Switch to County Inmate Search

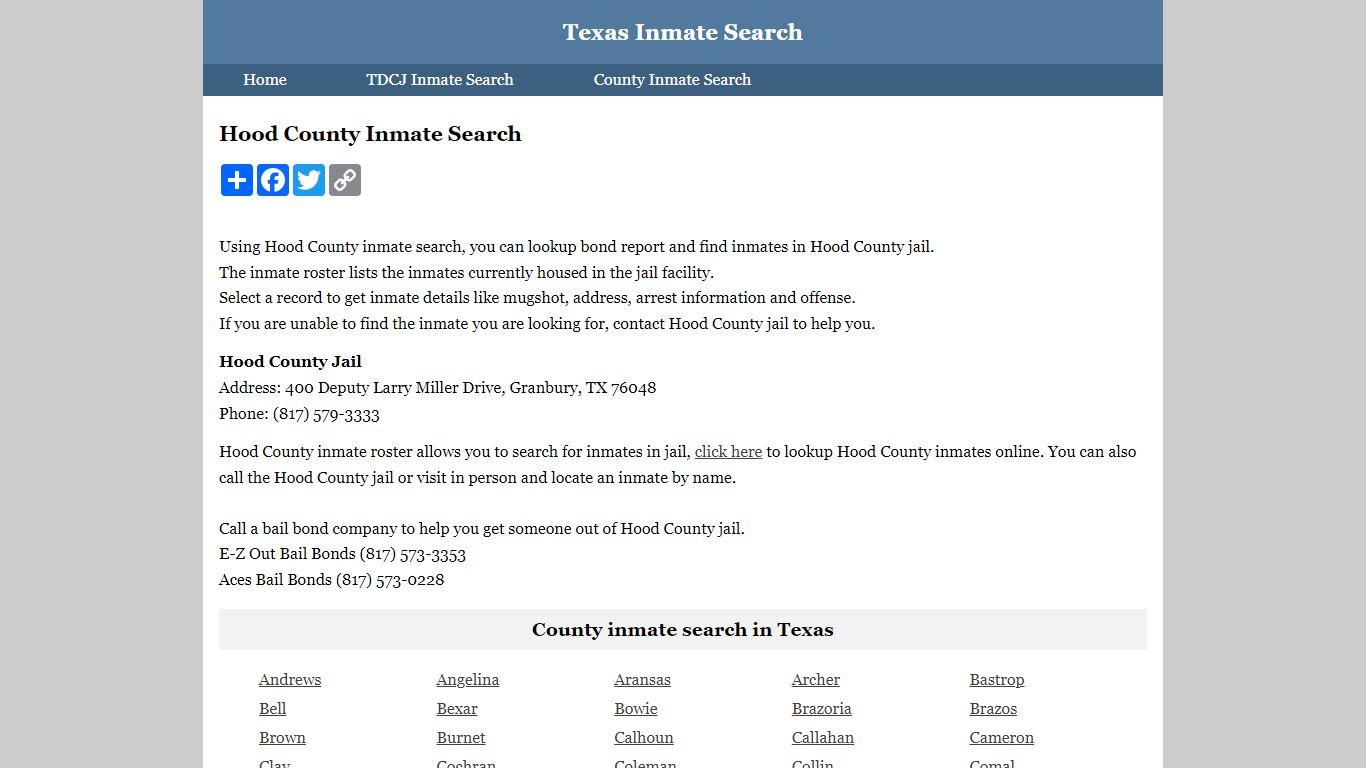[x=671, y=80]
